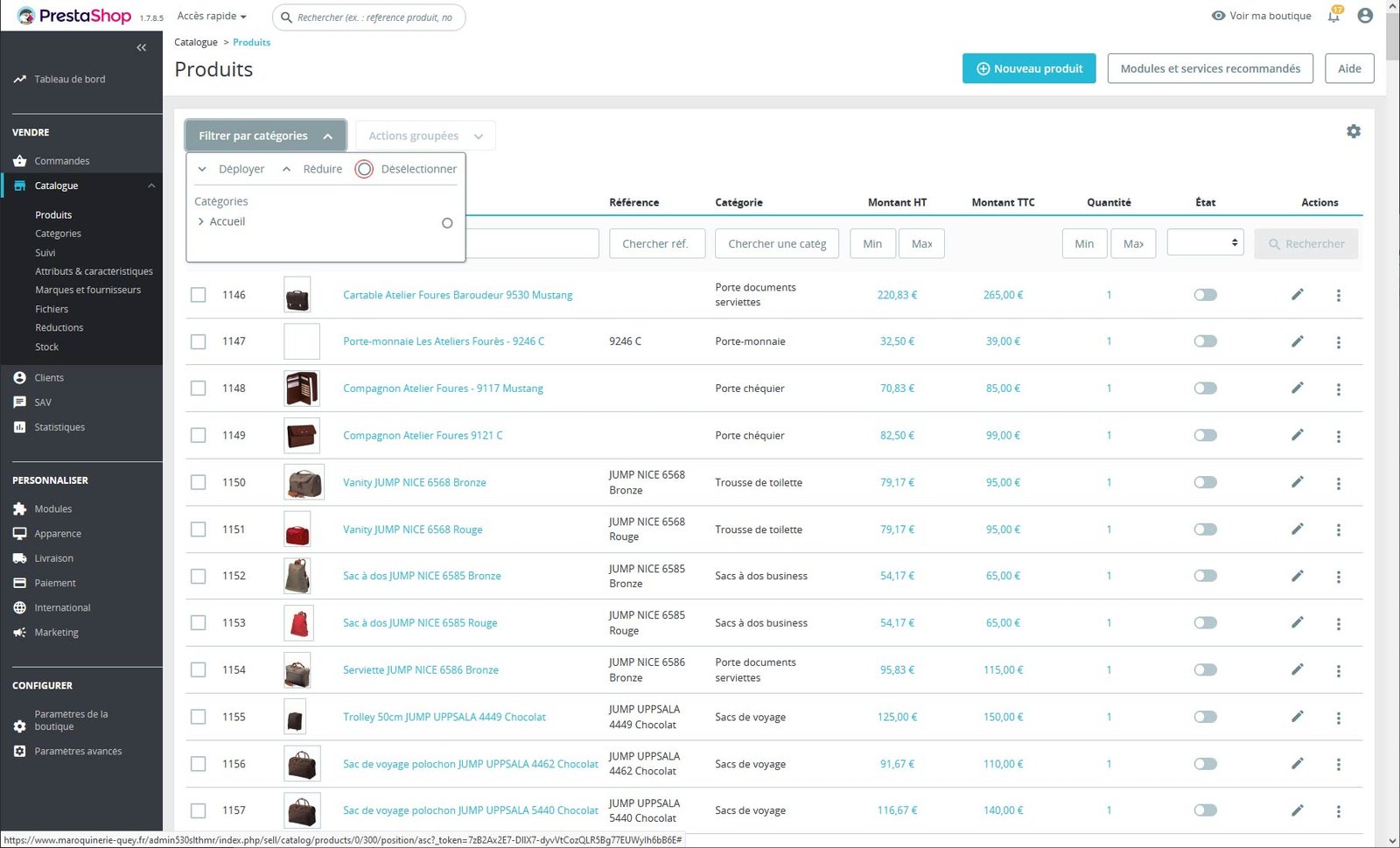Open the Accès rapide dropdown
1400x848 pixels.
coord(212,16)
